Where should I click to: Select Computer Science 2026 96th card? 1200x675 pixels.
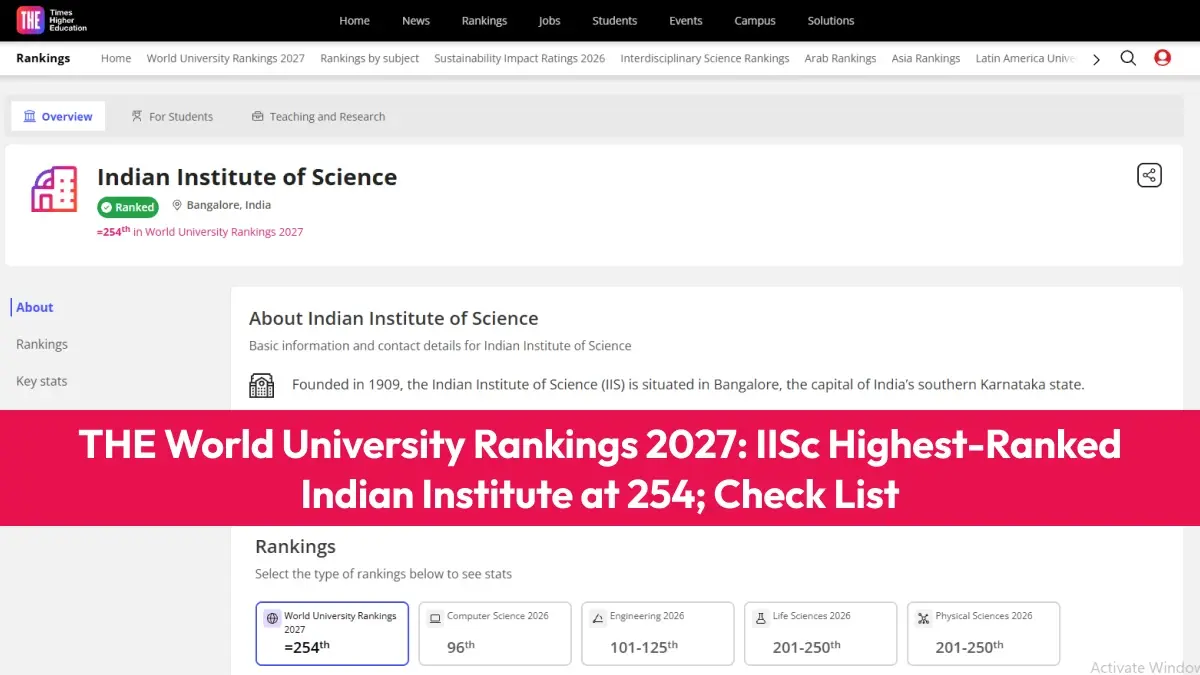tap(495, 633)
